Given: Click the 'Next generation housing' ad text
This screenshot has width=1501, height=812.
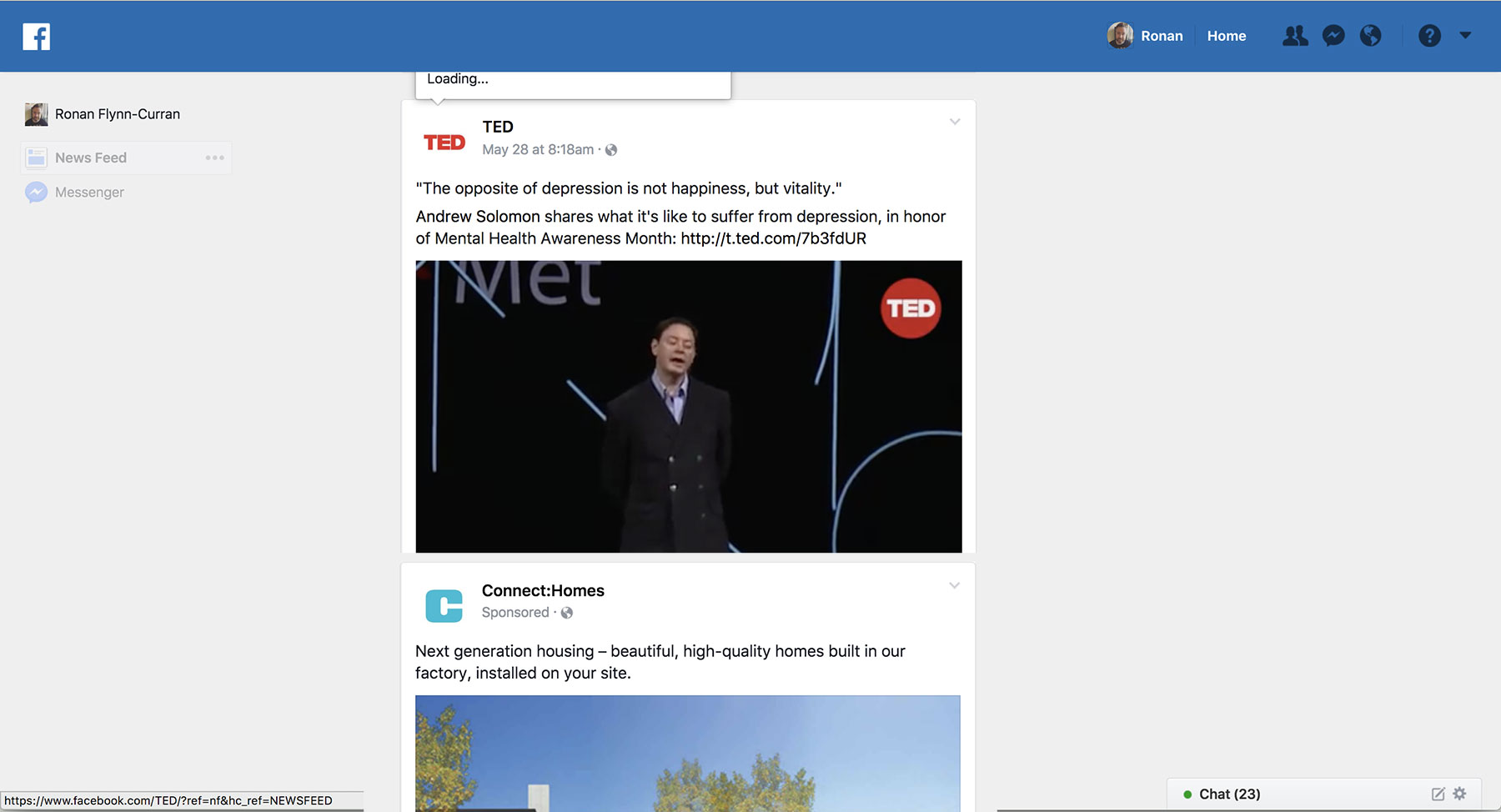Looking at the screenshot, I should tap(660, 662).
